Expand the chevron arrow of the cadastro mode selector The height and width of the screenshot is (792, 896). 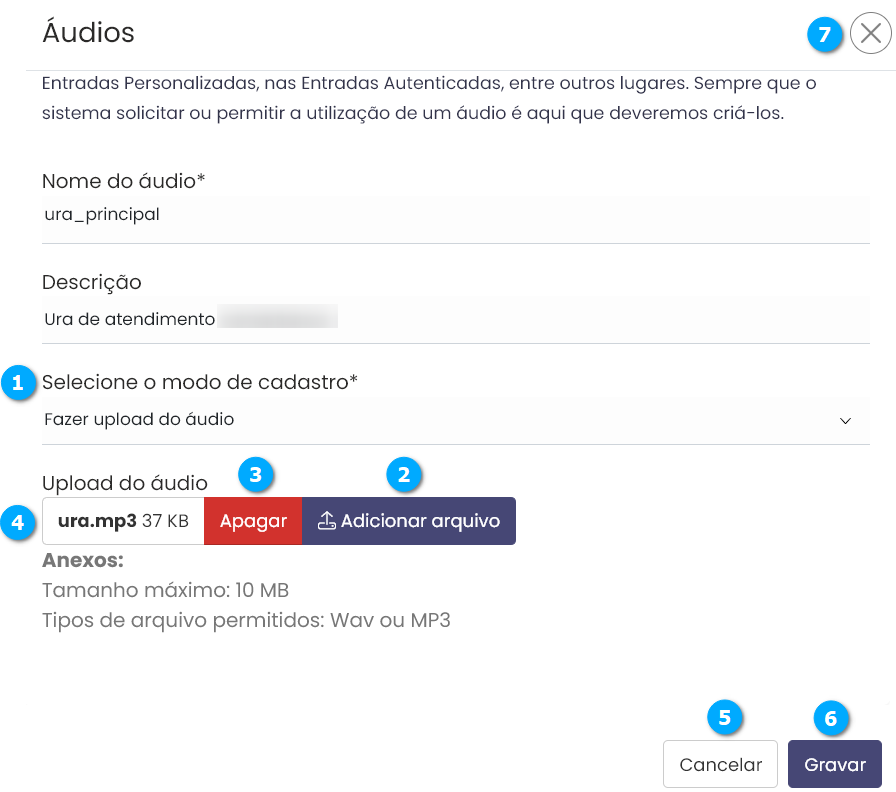(846, 420)
